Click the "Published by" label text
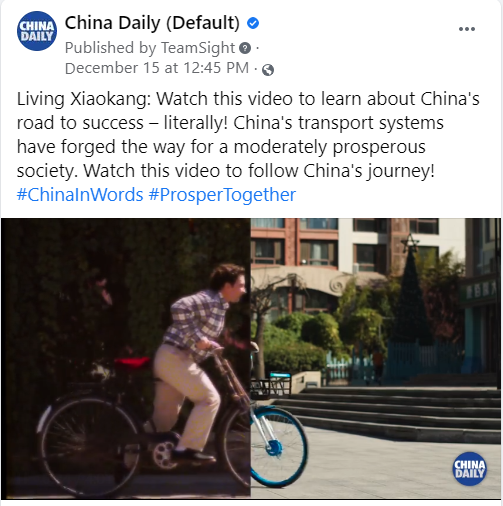 [111, 48]
